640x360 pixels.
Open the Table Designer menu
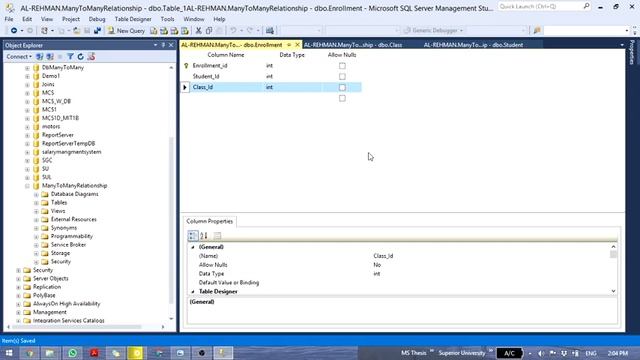133,19
